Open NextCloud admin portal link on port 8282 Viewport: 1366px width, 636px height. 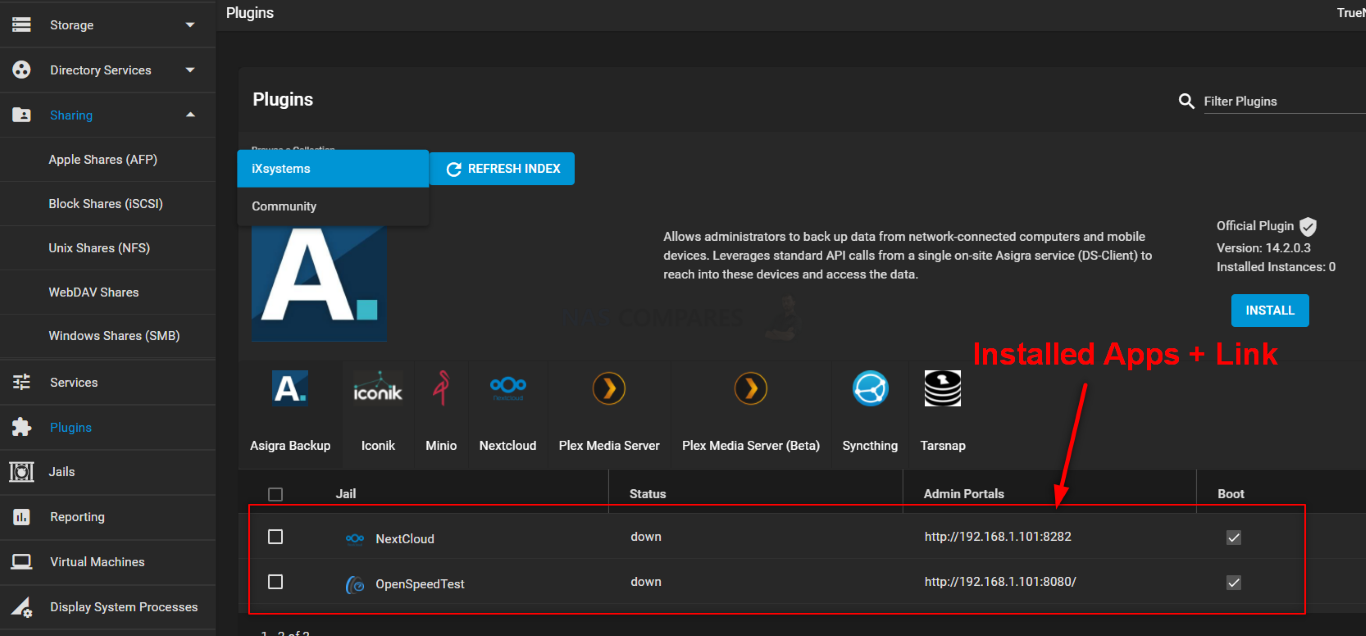pyautogui.click(x=998, y=537)
